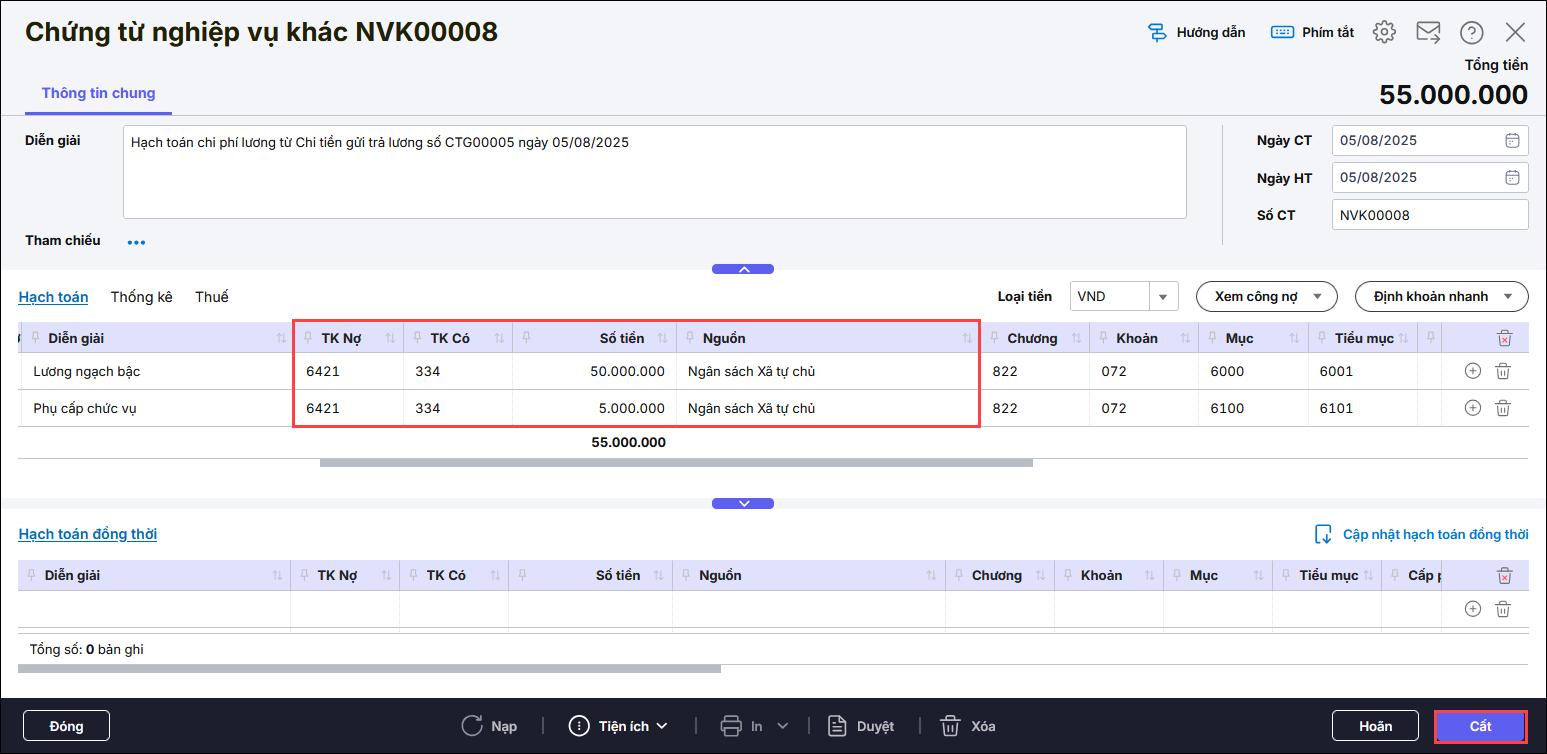
Task: Switch to the Thuế tab
Action: (211, 297)
